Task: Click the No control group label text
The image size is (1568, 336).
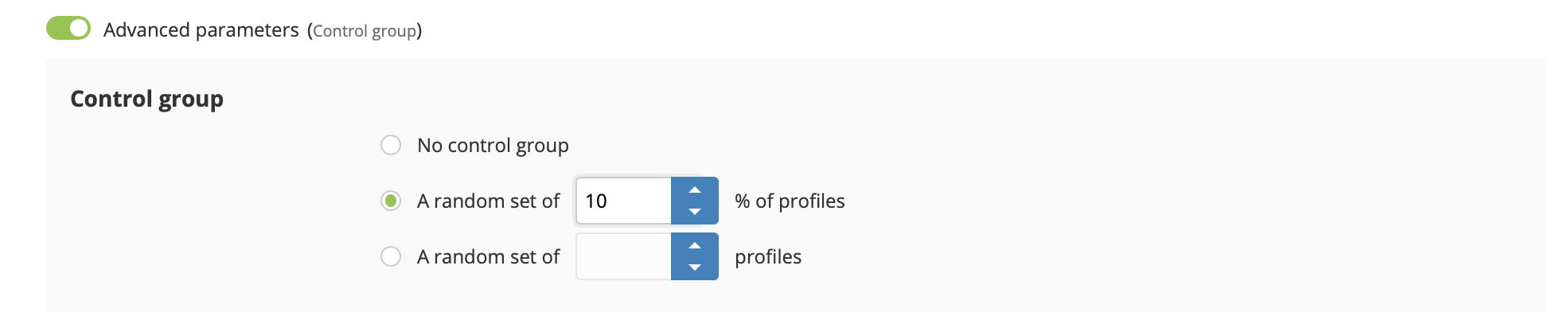Action: [x=493, y=146]
